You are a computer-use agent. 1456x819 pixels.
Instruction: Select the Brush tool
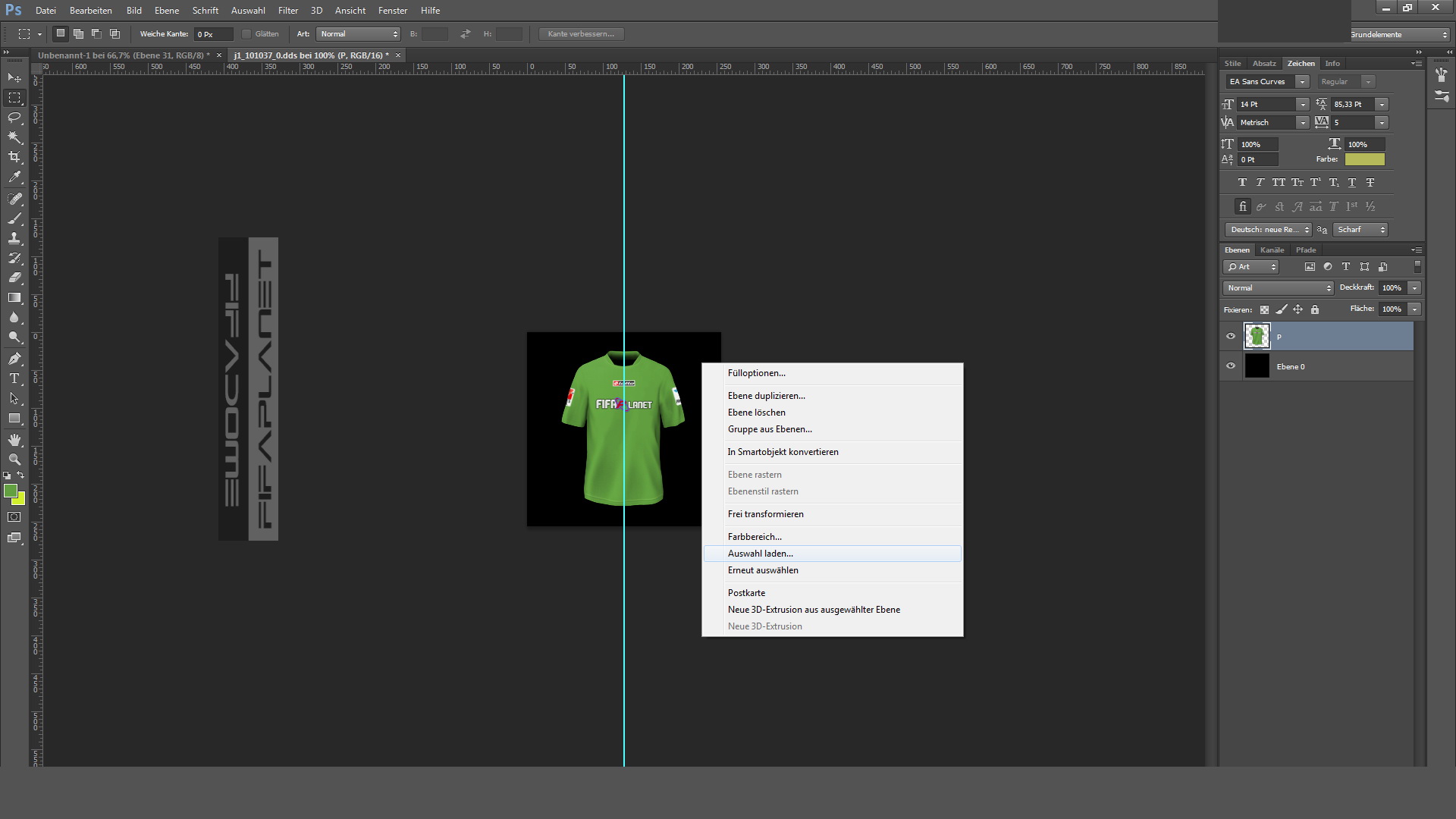[14, 218]
